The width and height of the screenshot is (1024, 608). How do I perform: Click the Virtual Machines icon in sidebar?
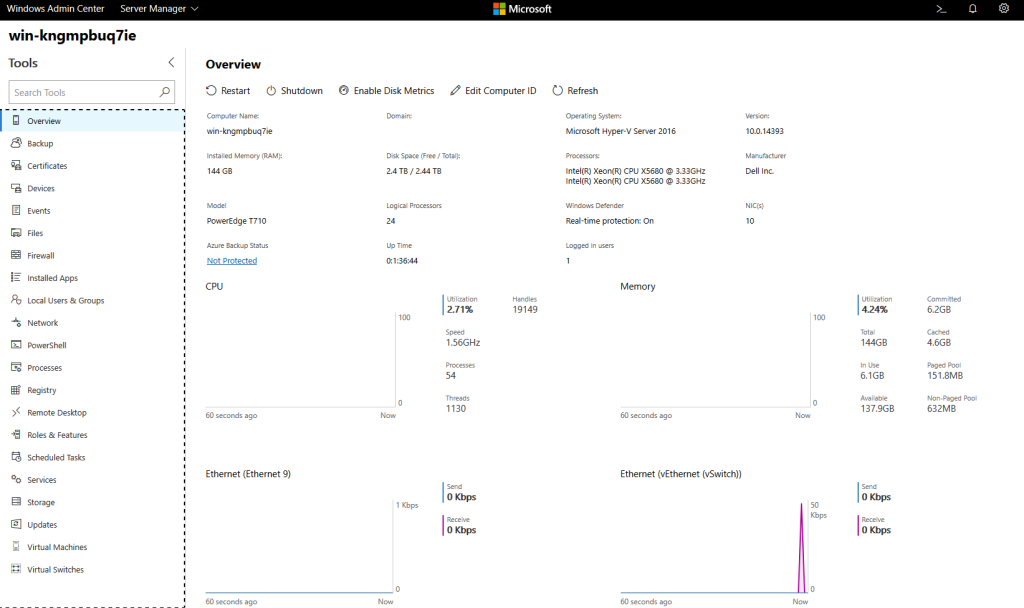tap(16, 547)
